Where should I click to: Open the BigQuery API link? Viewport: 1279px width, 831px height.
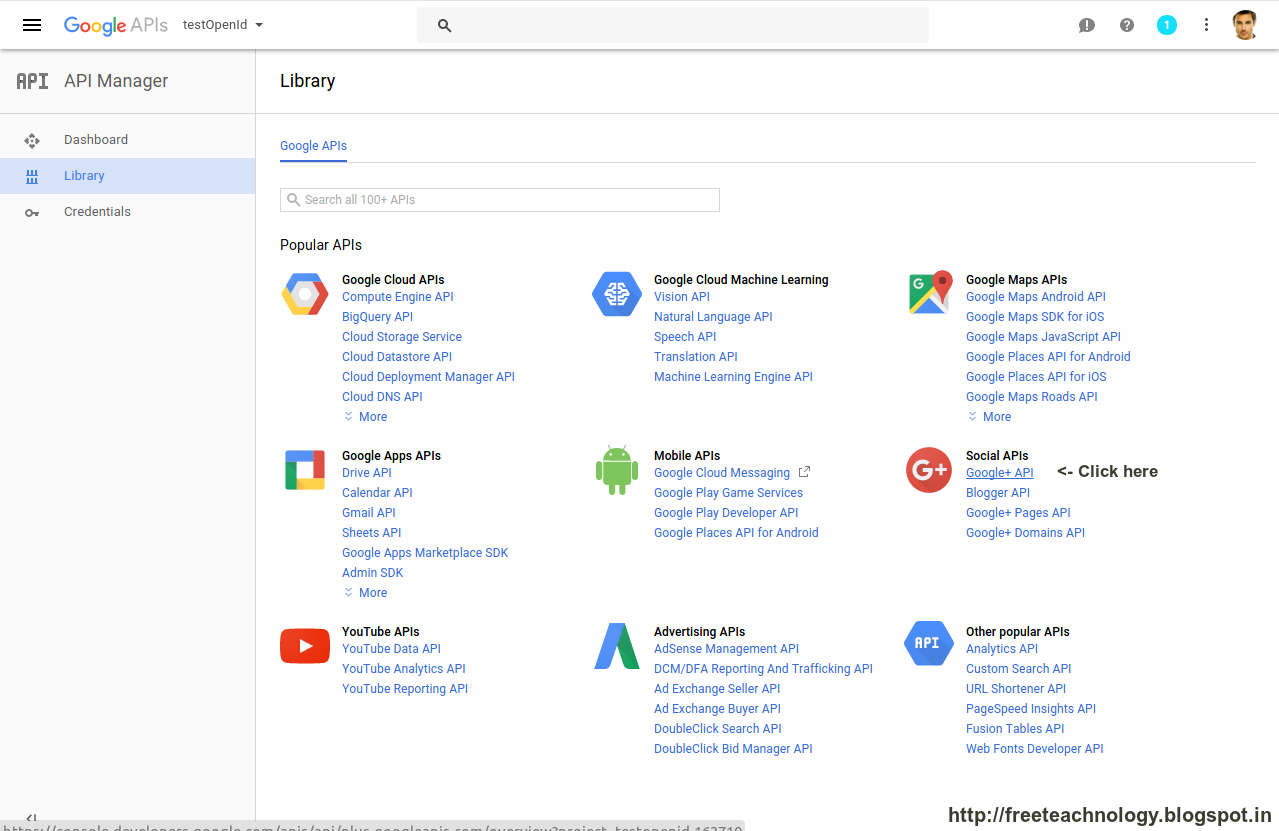377,317
